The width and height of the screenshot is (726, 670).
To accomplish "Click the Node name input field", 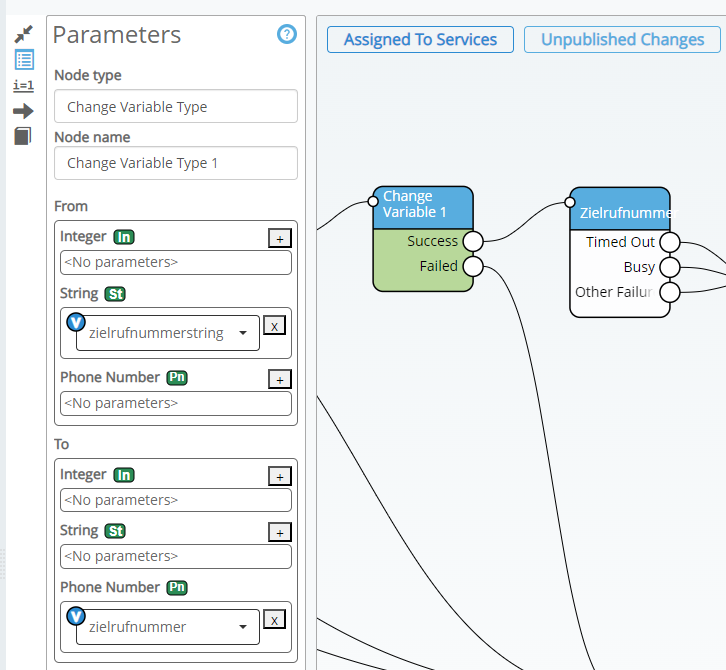I will pos(176,163).
